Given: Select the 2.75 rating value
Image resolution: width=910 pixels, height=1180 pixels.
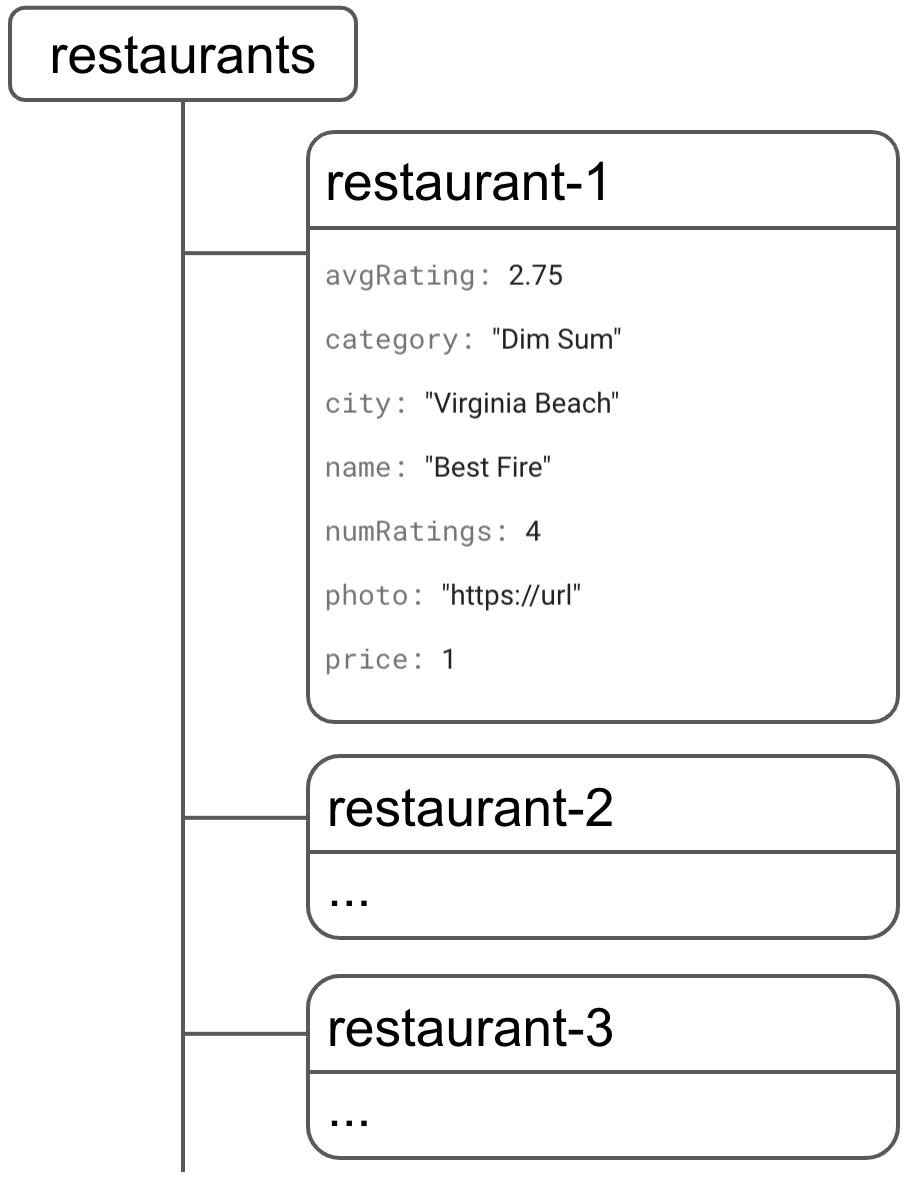Looking at the screenshot, I should click(x=536, y=276).
